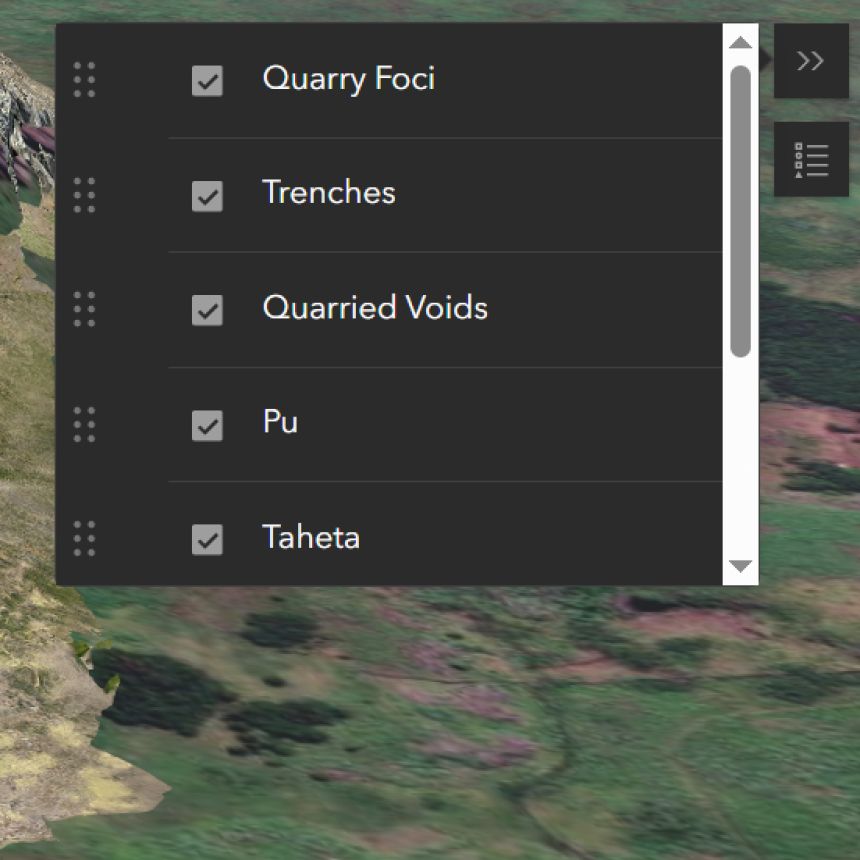
Task: Grab the drag handle beside Quarry Foci
Action: (x=85, y=80)
